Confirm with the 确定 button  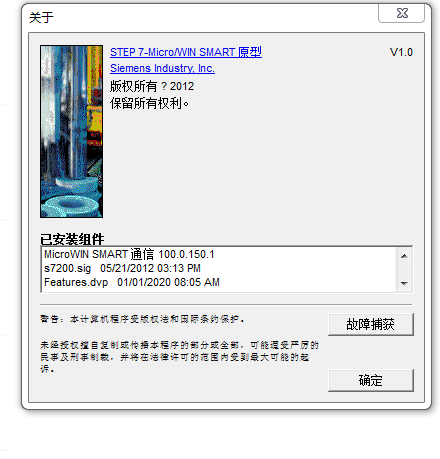371,380
